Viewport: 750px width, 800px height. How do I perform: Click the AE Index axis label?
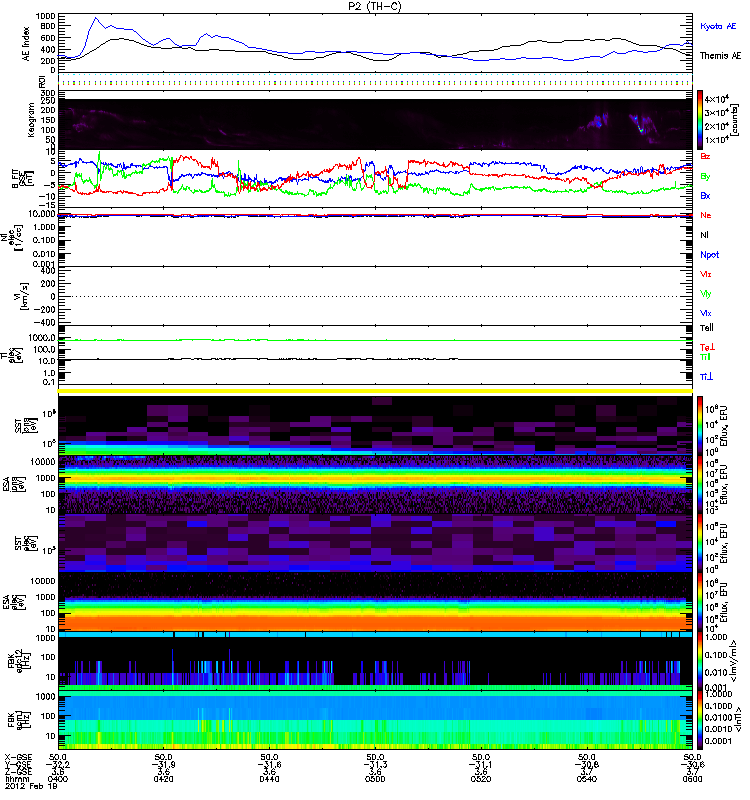pos(26,44)
